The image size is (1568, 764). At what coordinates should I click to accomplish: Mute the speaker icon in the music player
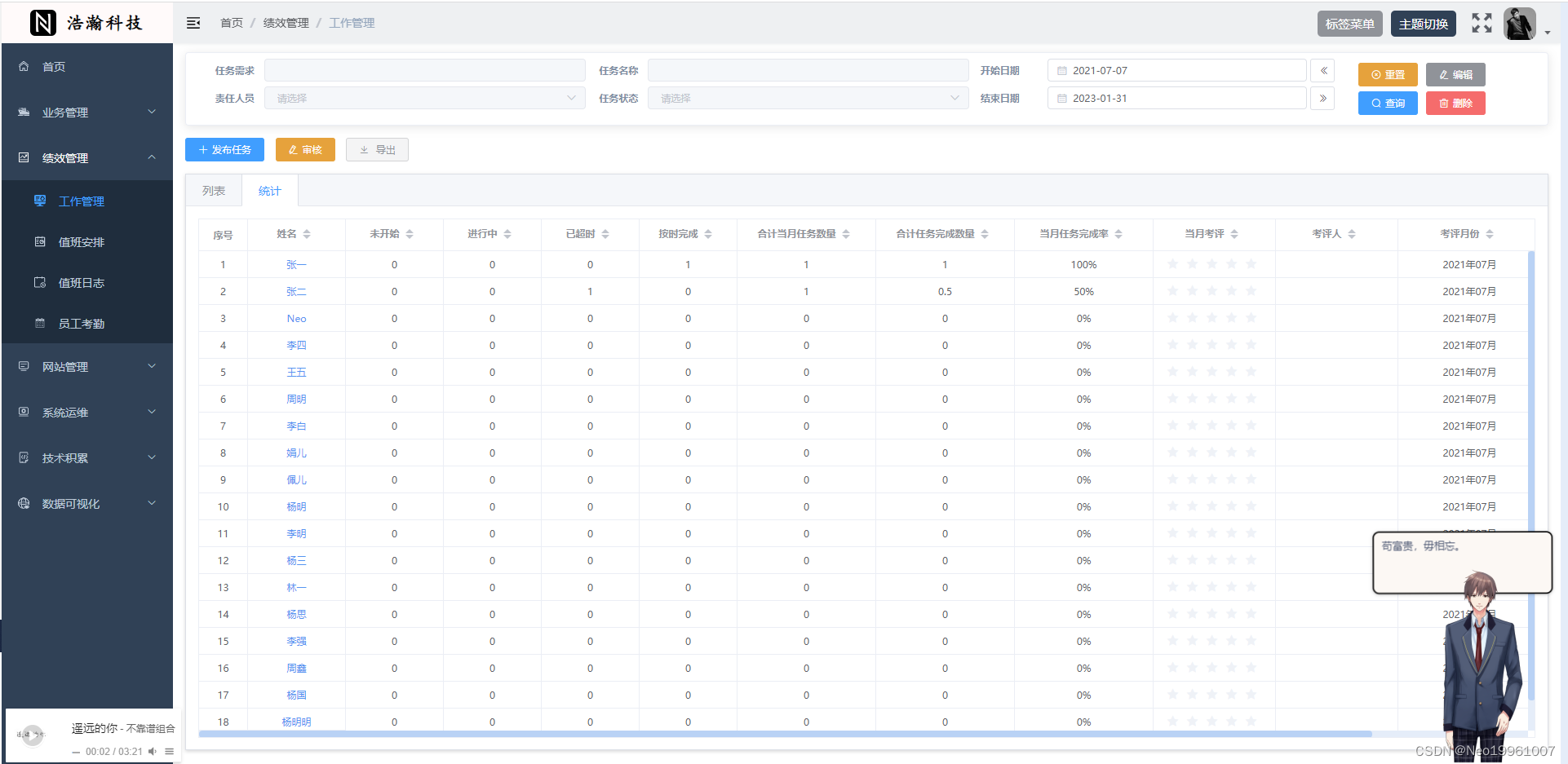click(x=152, y=752)
